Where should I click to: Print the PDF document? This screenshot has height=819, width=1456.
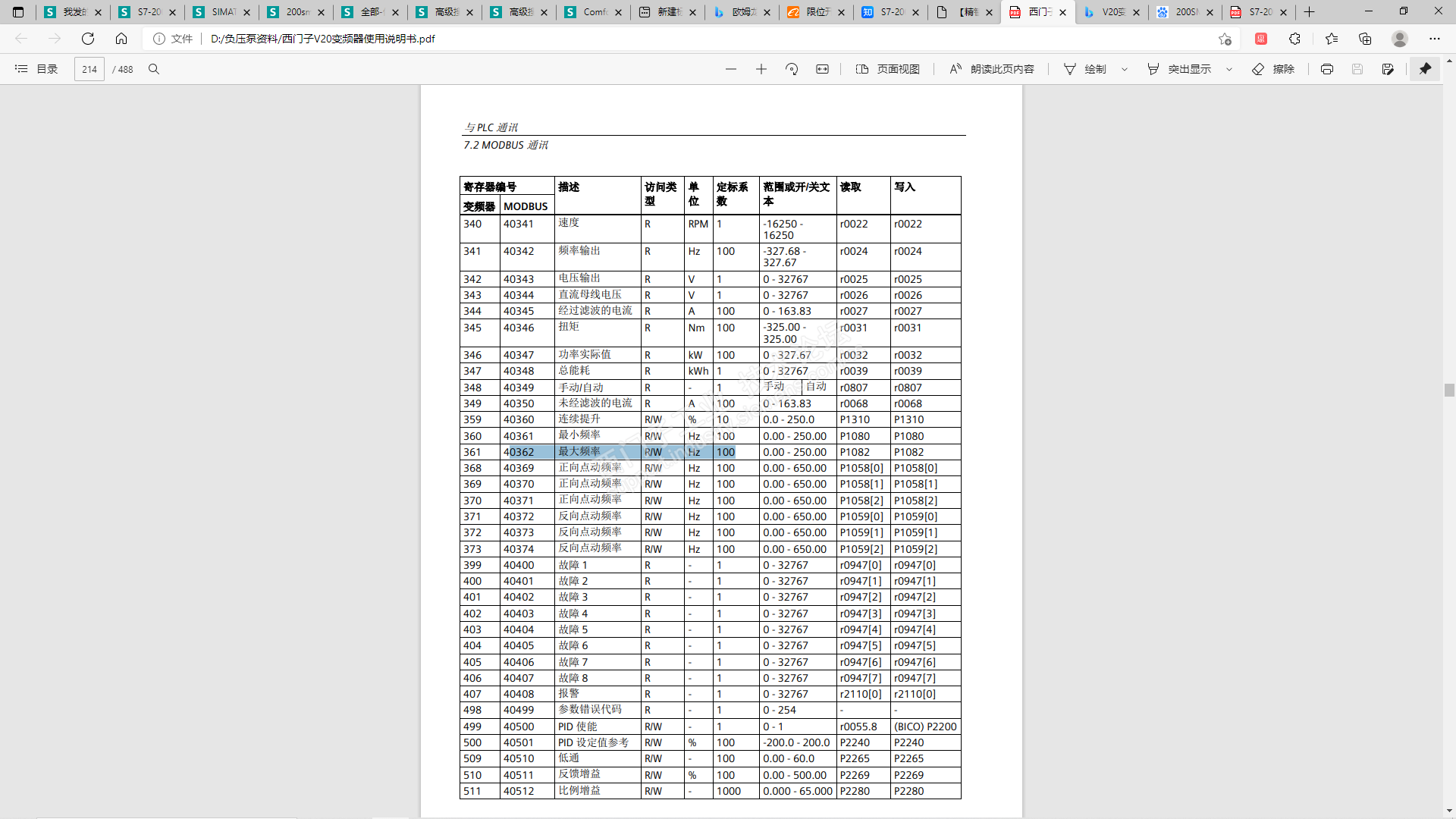(x=1326, y=69)
